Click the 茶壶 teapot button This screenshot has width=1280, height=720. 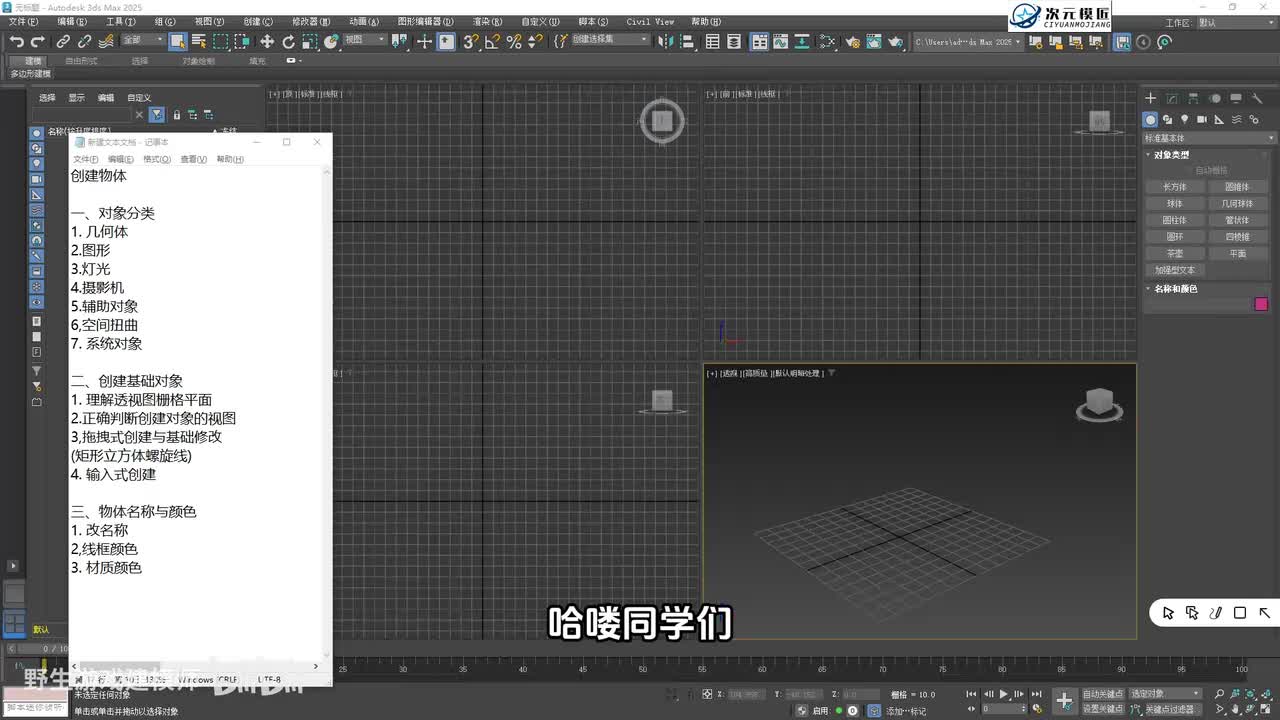[x=1175, y=253]
